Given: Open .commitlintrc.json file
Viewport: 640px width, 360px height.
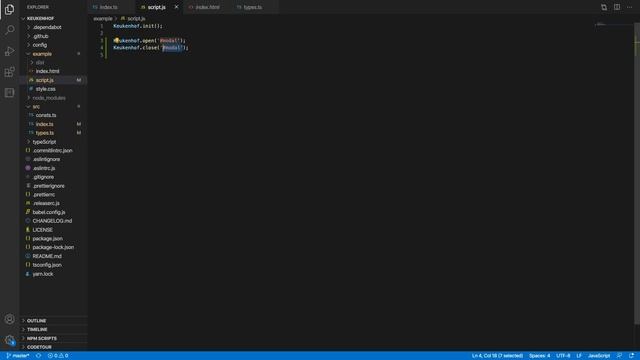Looking at the screenshot, I should tap(52, 150).
